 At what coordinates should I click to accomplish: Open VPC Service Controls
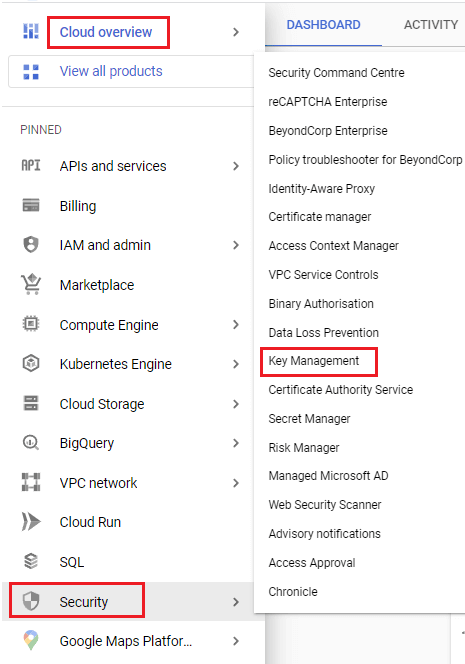323,274
